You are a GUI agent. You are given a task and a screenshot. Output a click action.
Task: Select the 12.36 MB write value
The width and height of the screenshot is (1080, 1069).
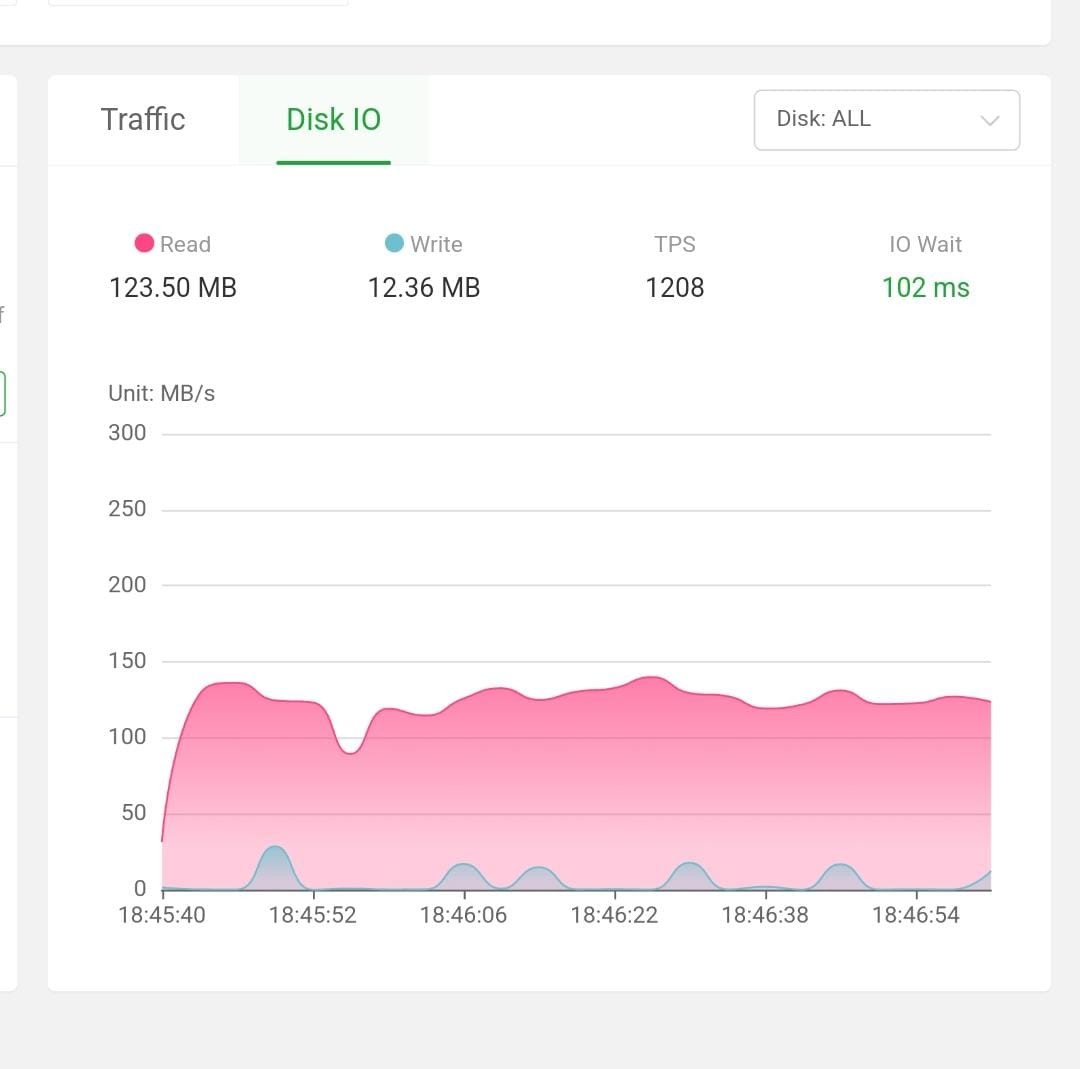424,287
